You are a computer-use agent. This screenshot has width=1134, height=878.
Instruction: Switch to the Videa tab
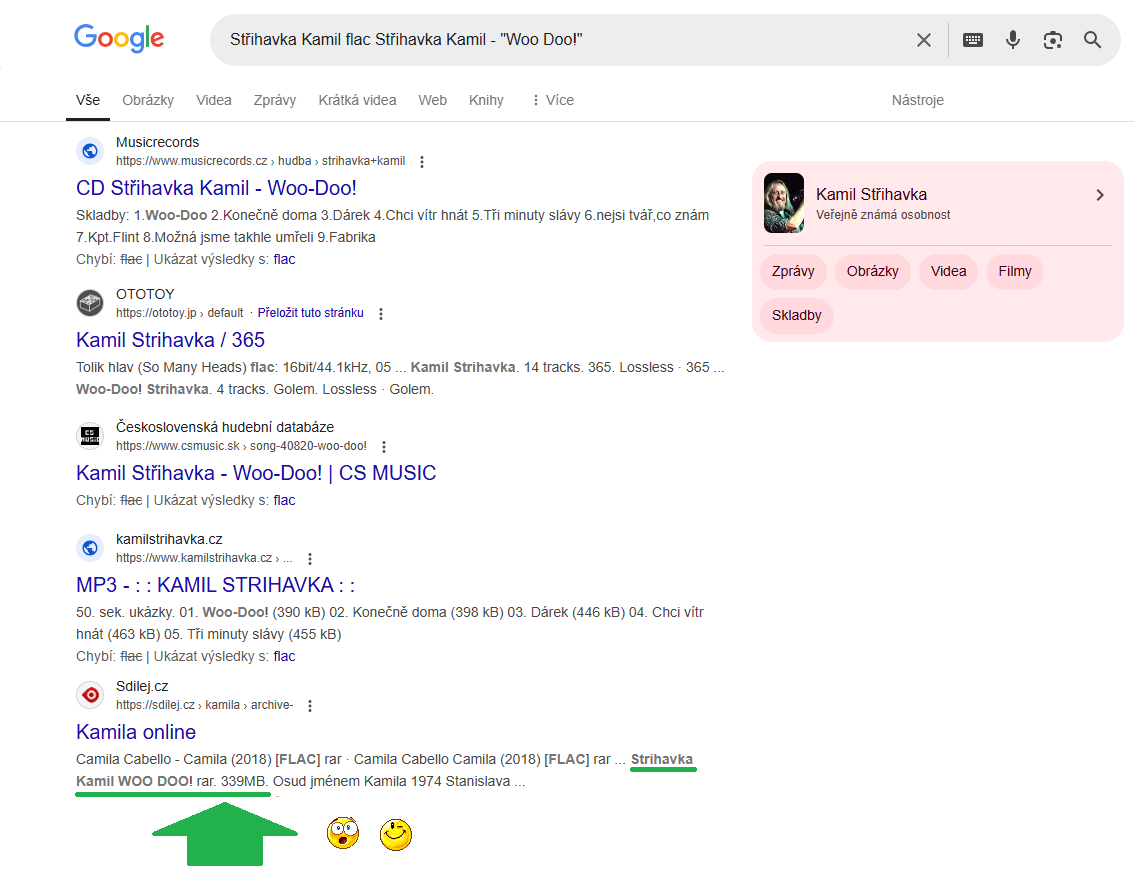pos(214,100)
